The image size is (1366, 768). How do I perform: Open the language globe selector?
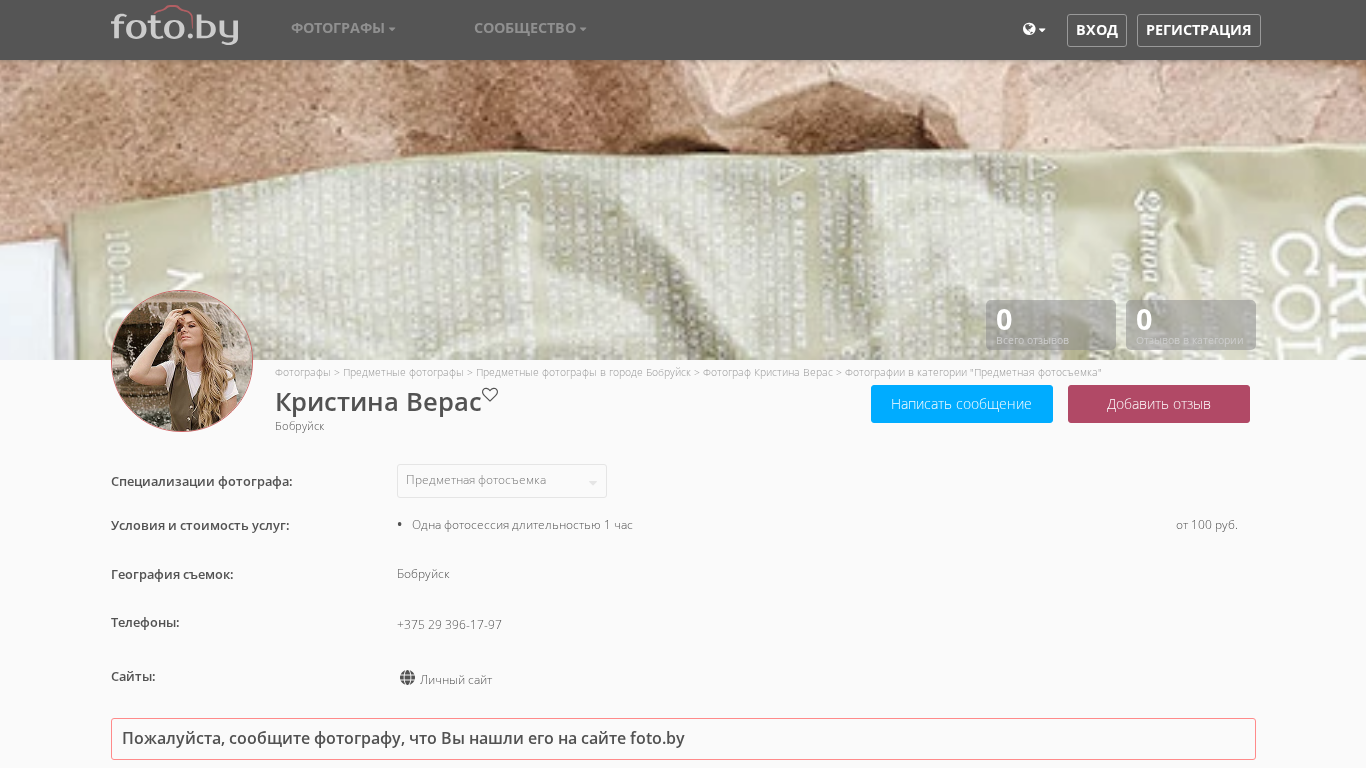coord(1034,30)
